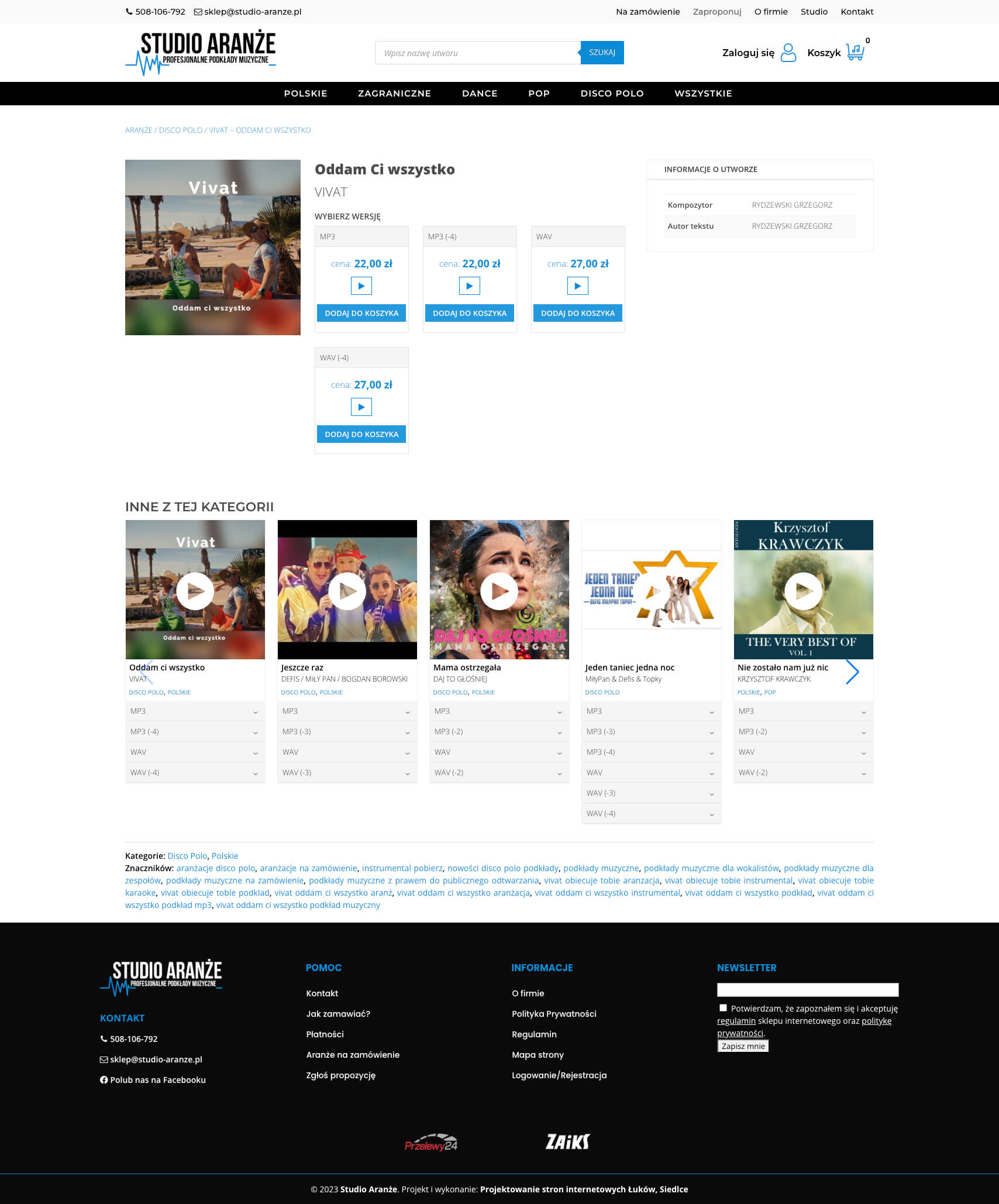999x1204 pixels.
Task: Open the Polityka Prywatności footer link
Action: (x=554, y=1014)
